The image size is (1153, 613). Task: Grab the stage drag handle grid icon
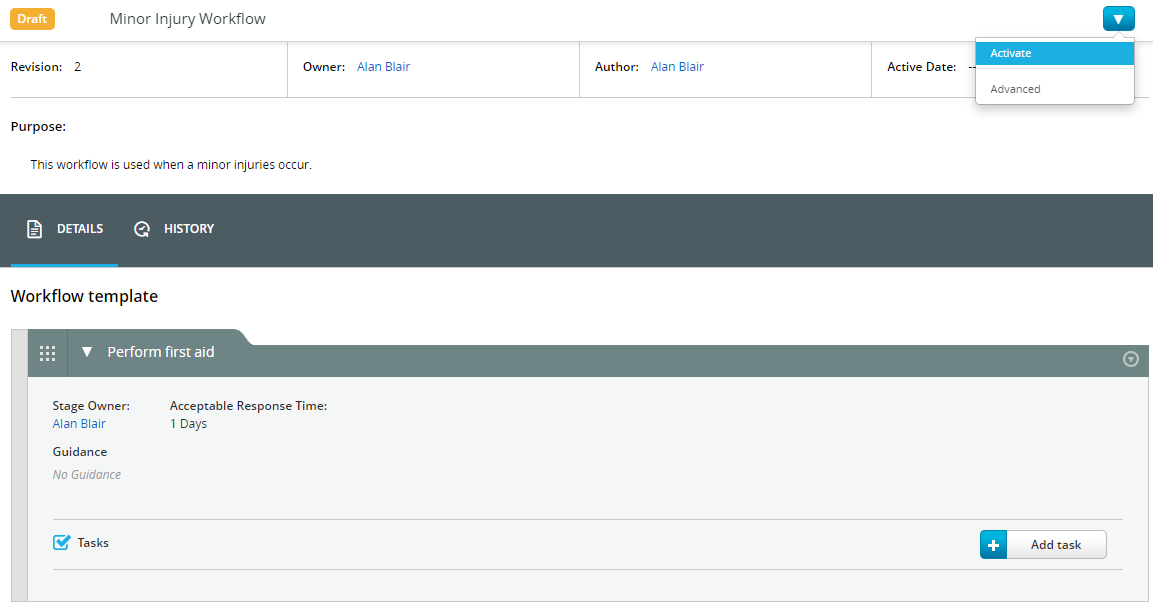coord(47,353)
